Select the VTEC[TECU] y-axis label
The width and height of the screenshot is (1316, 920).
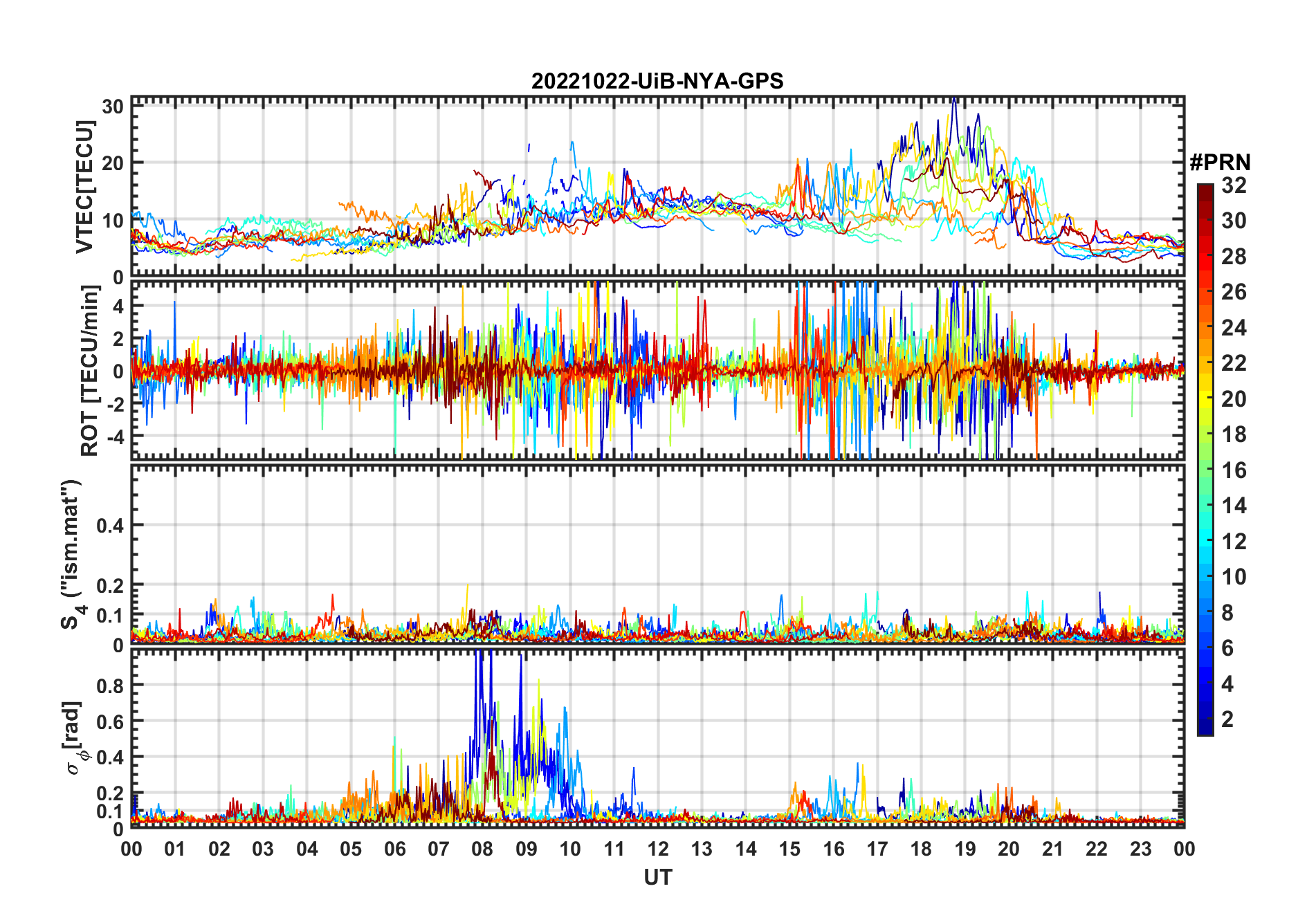[x=84, y=187]
